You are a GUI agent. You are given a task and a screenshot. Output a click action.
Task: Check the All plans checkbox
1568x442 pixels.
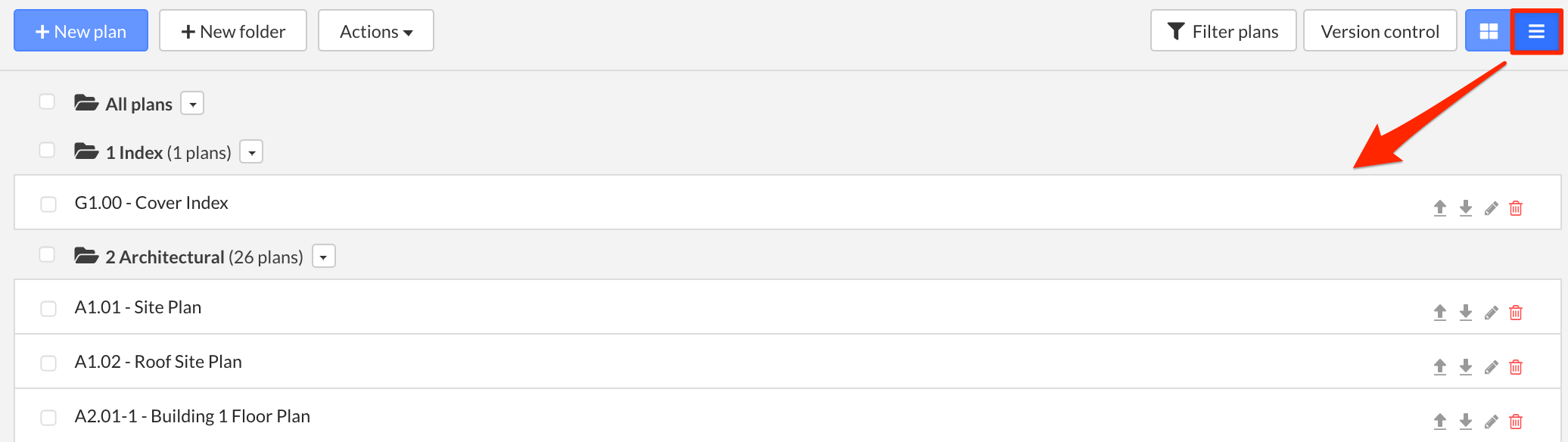pyautogui.click(x=47, y=101)
